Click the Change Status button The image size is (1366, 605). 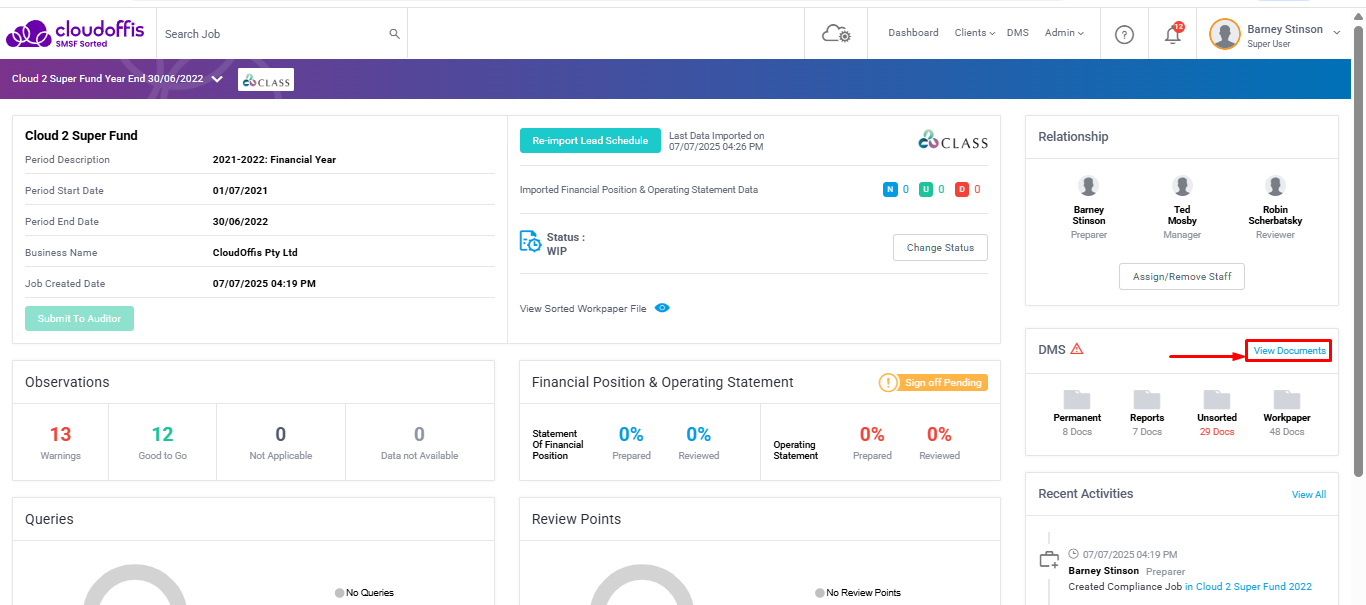click(940, 248)
